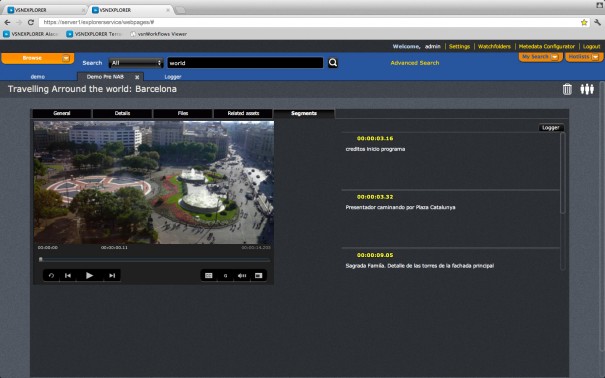
Task: Skip to the next frame
Action: (x=112, y=275)
